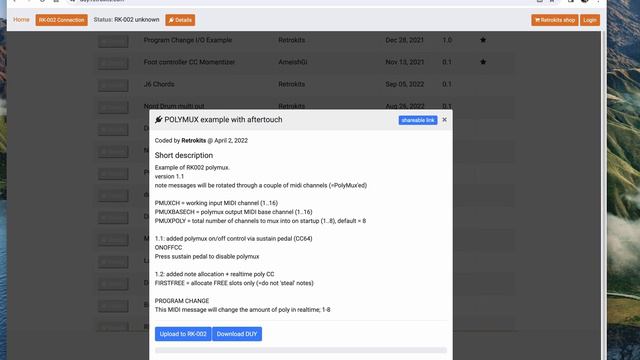Click the RK-002 Connection button
Image resolution: width=640 pixels, height=360 pixels.
pos(62,20)
